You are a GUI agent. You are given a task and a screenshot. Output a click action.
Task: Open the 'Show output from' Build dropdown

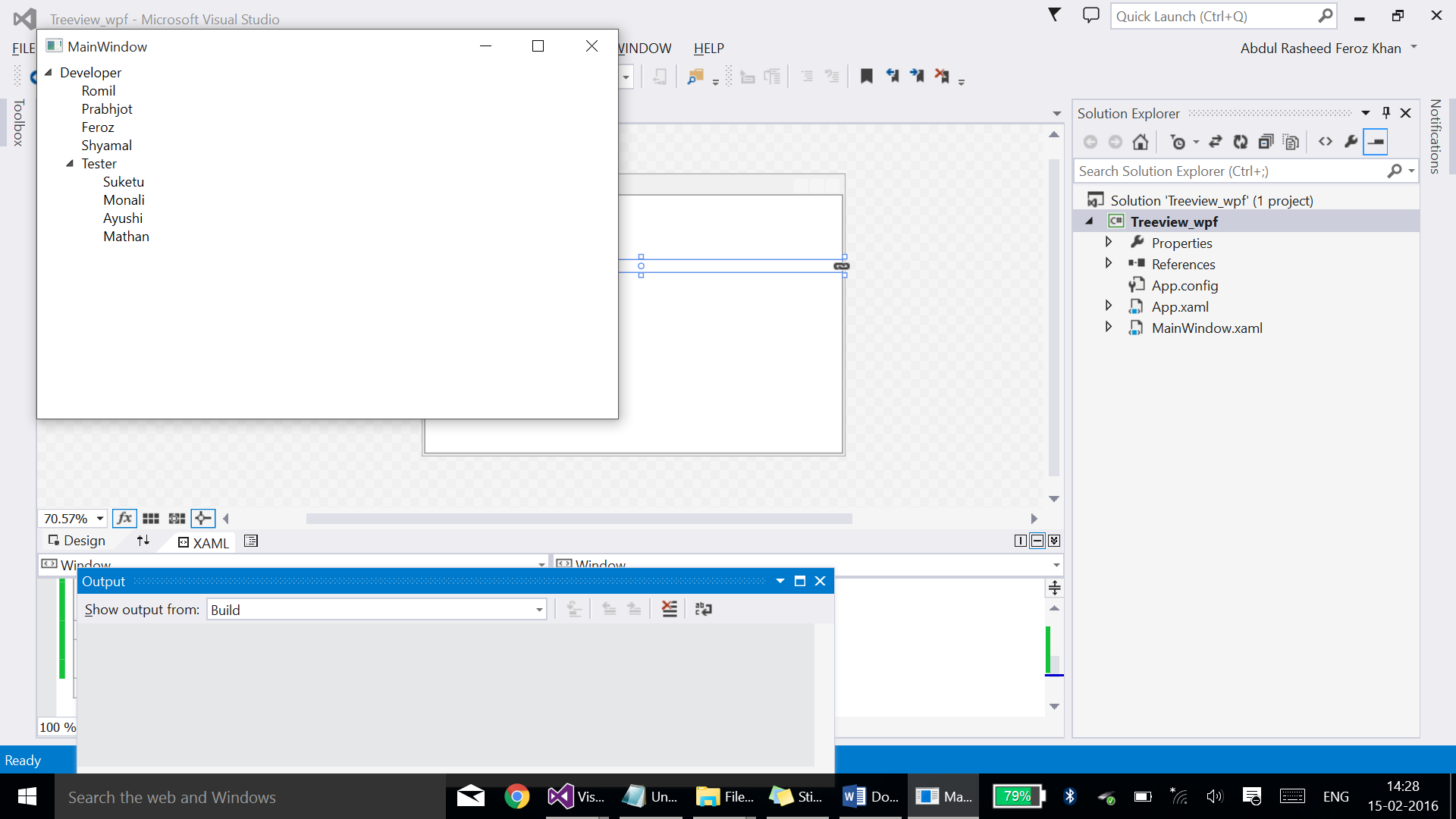[x=539, y=610]
